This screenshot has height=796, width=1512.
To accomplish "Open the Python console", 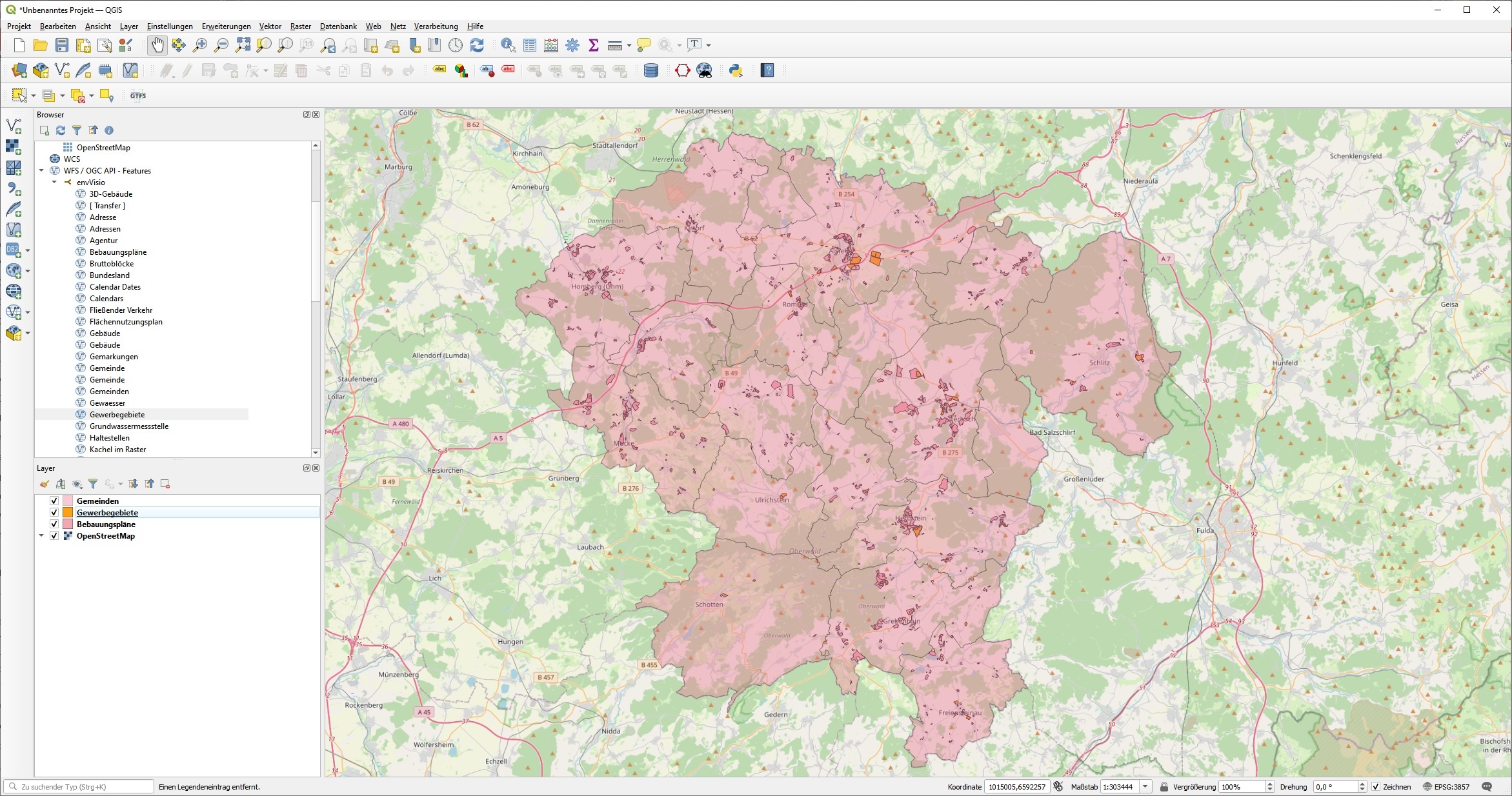I will 736,71.
